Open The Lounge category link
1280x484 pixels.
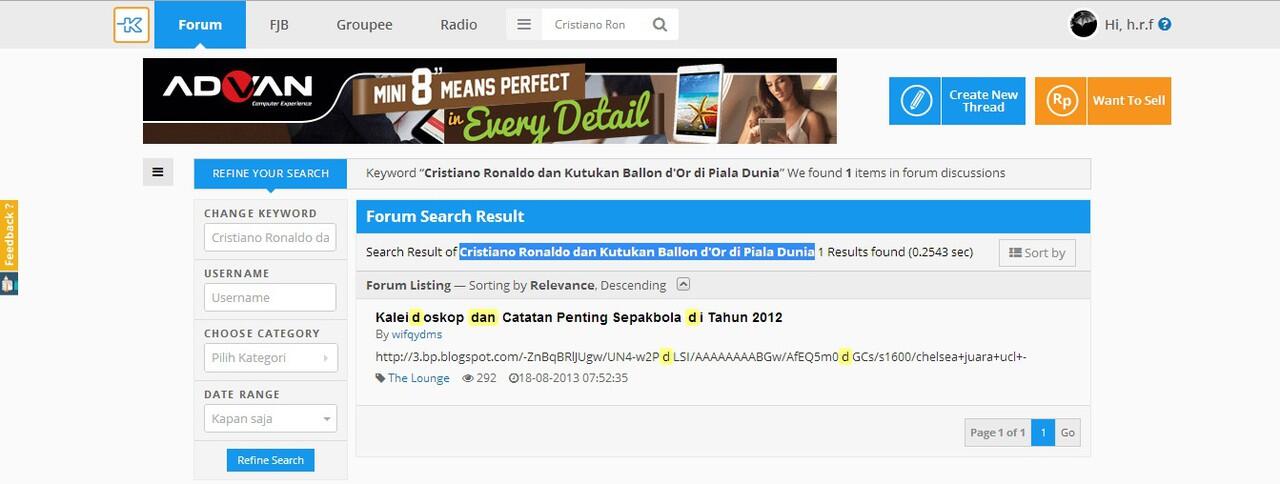tap(418, 378)
